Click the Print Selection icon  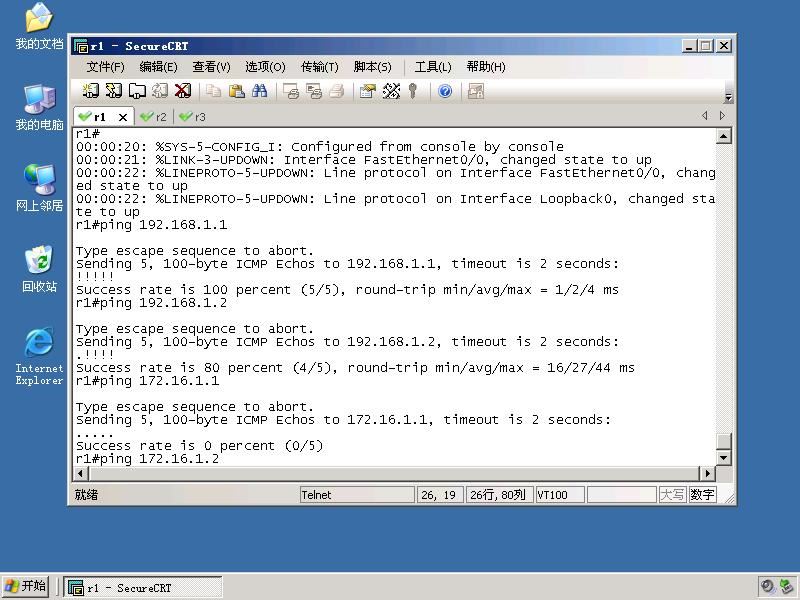click(x=314, y=91)
